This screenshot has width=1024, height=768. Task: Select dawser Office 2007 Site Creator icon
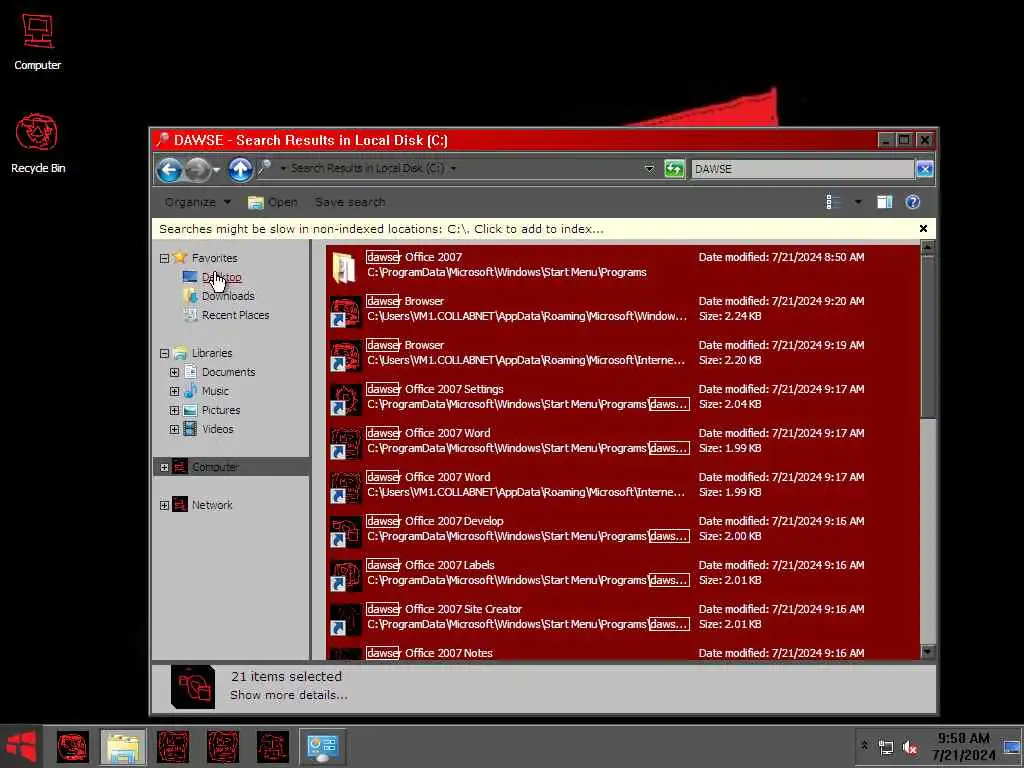click(345, 618)
